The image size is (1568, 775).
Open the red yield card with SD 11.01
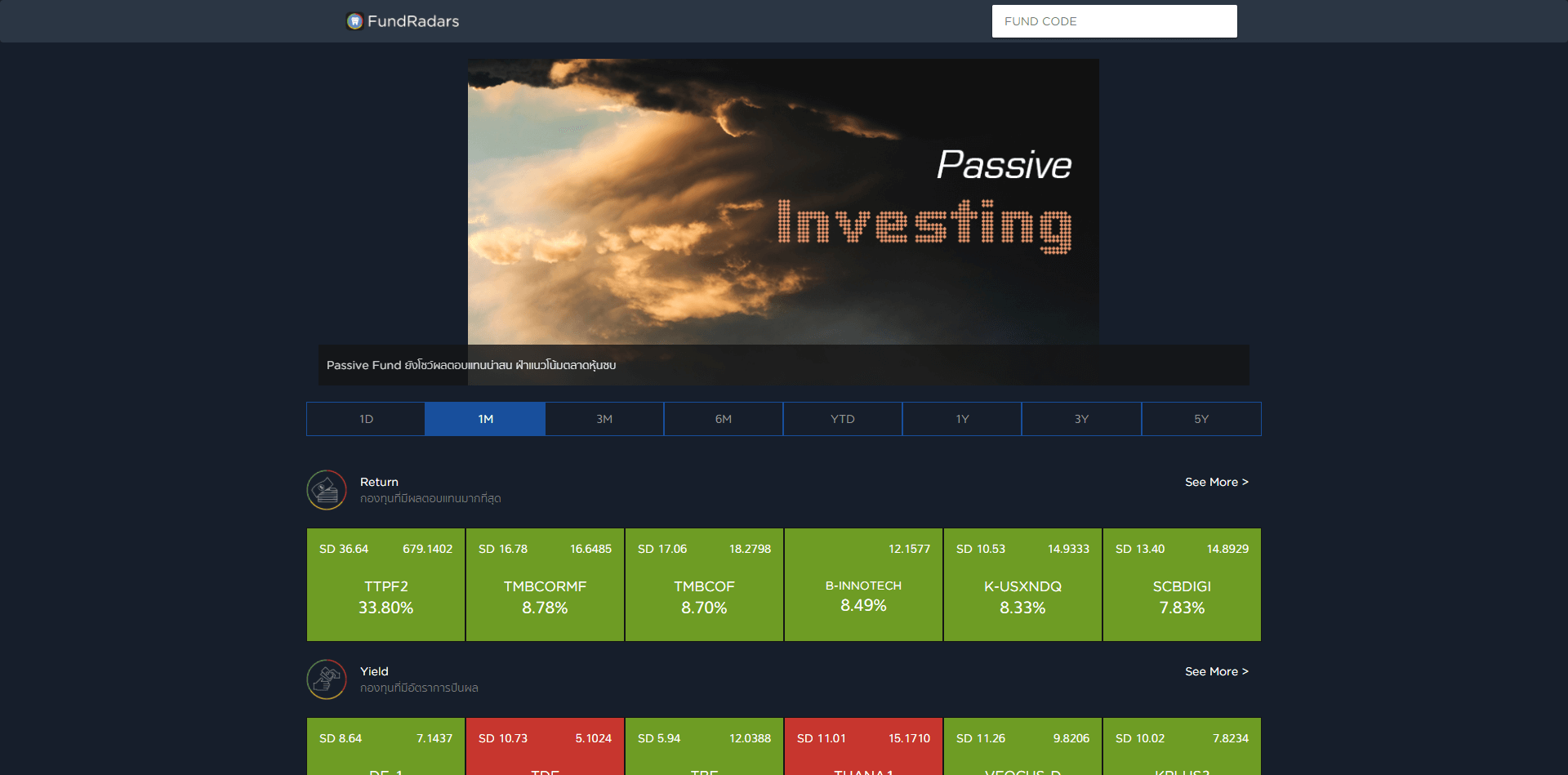(x=863, y=746)
